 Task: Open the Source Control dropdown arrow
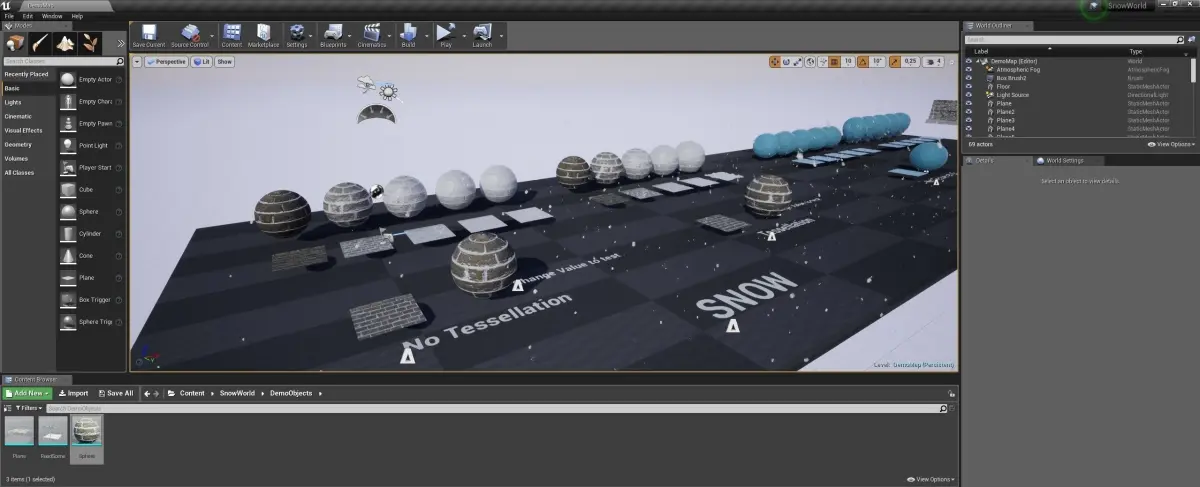coord(214,36)
